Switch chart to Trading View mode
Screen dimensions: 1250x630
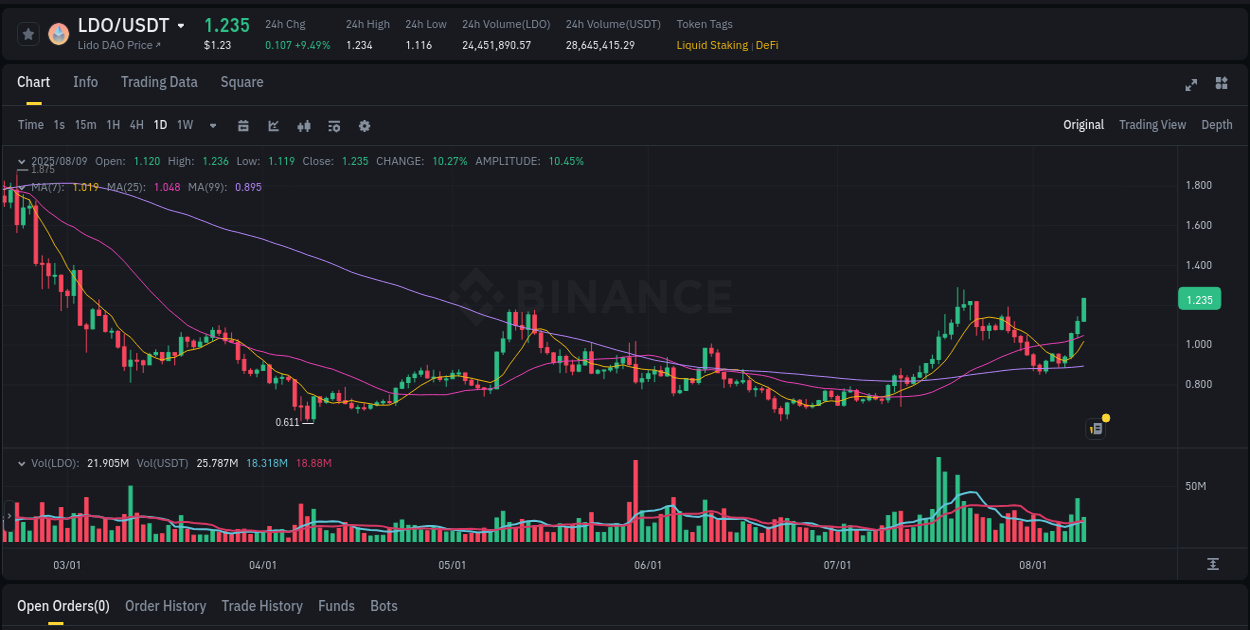pos(1152,125)
